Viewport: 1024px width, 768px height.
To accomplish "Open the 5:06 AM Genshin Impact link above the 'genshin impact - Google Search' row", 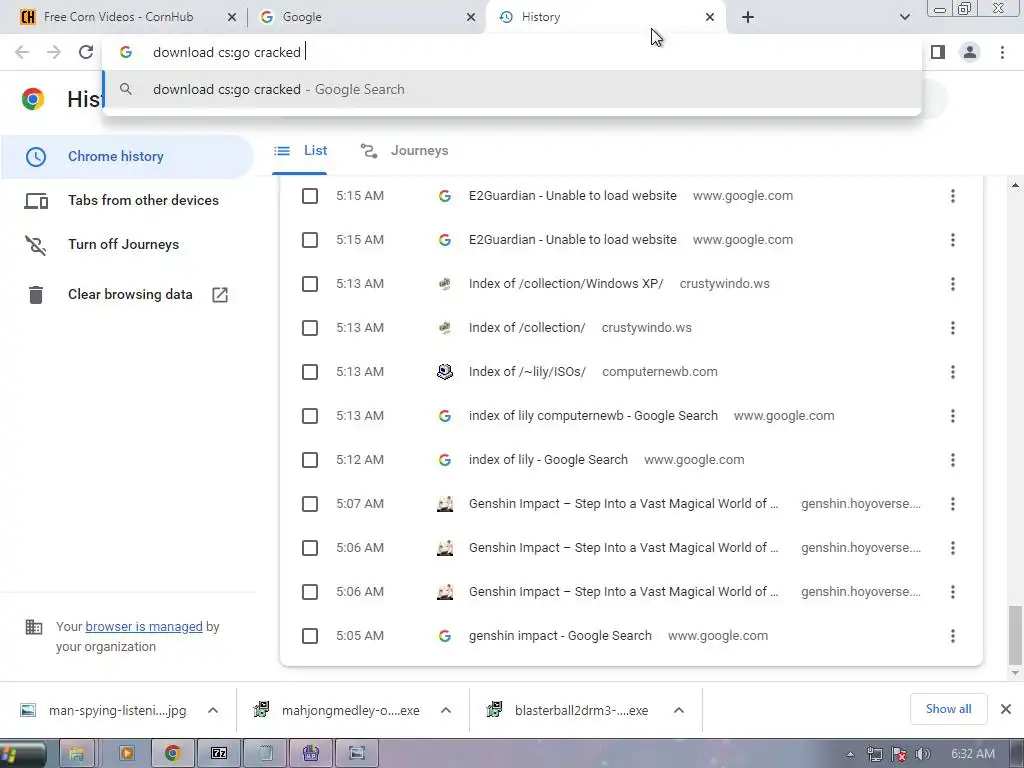I will coord(623,592).
